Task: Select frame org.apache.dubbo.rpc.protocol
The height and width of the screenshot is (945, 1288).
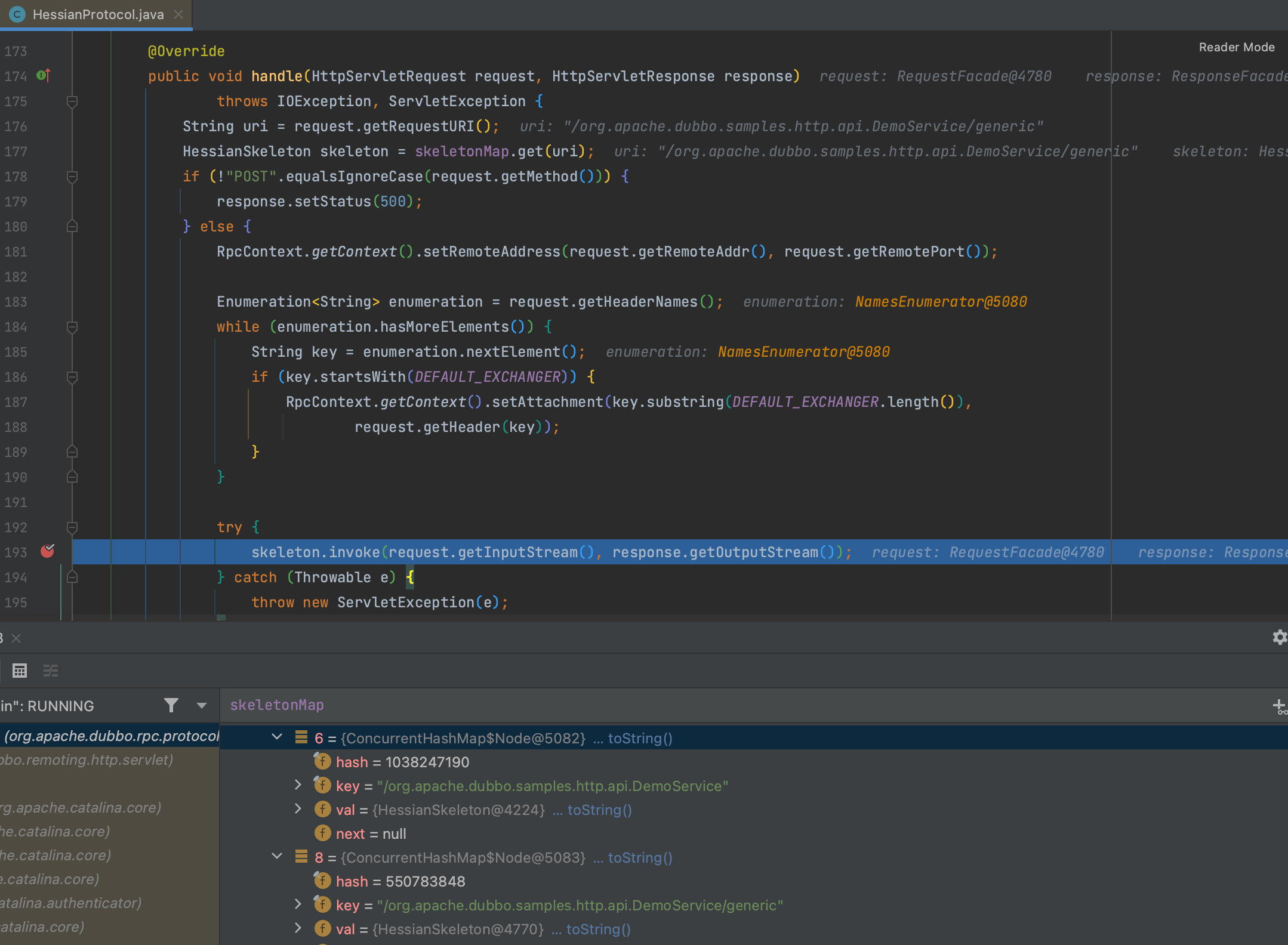Action: tap(110, 736)
